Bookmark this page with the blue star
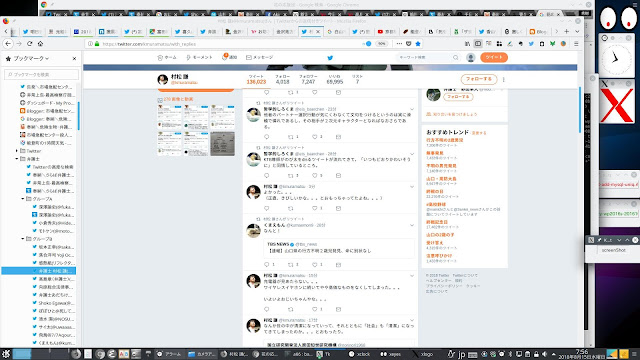 point(418,44)
